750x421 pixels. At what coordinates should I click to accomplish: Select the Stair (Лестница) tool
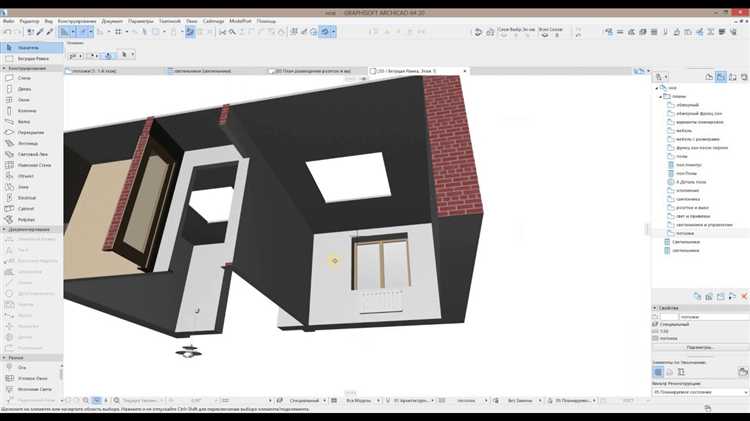click(32, 143)
